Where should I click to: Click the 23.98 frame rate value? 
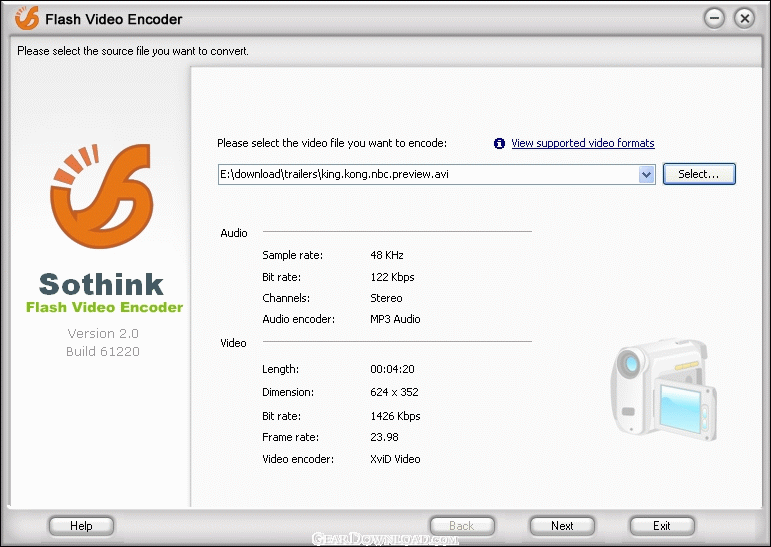385,437
